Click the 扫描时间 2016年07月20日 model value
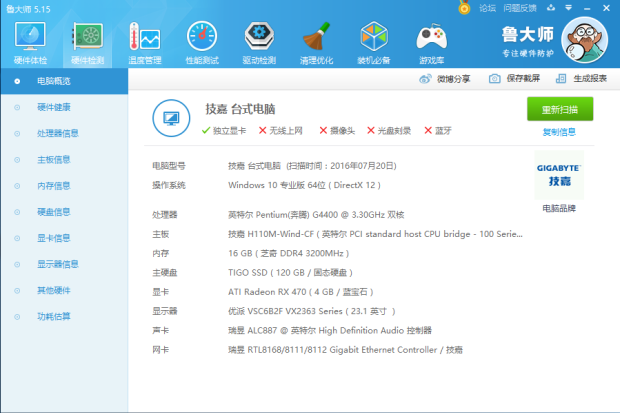The width and height of the screenshot is (620, 413). [x=312, y=166]
